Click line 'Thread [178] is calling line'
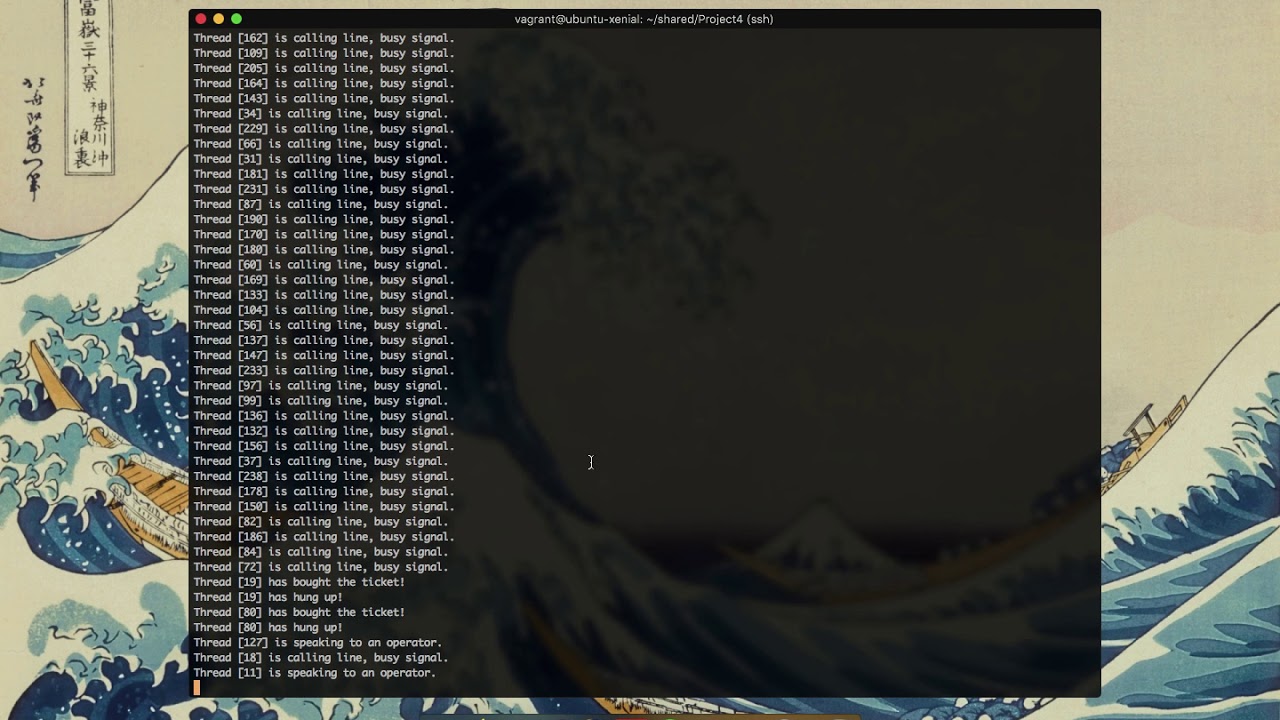This screenshot has height=720, width=1280. pos(324,491)
